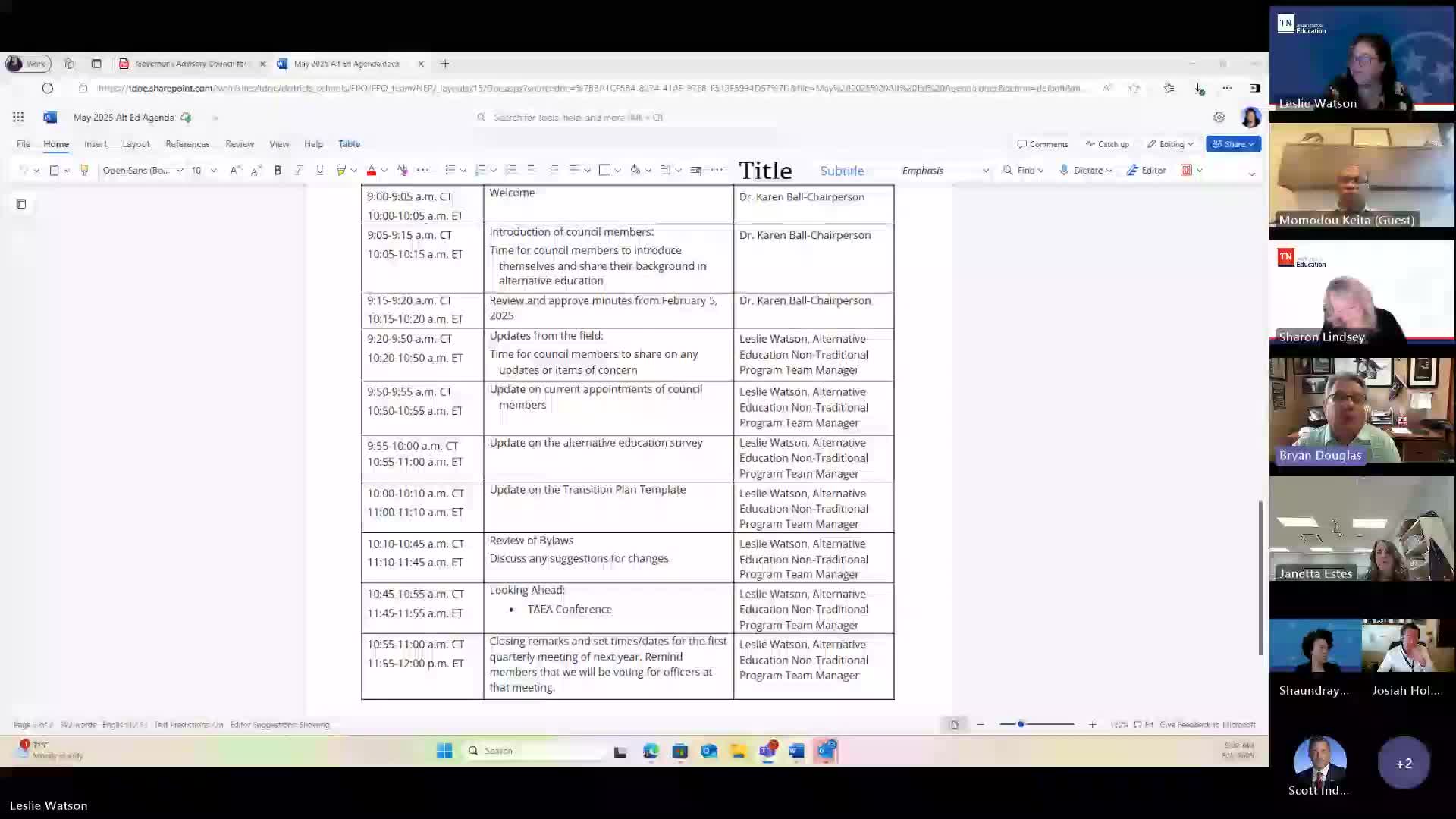
Task: Click the search for tools input field
Action: coord(576,118)
